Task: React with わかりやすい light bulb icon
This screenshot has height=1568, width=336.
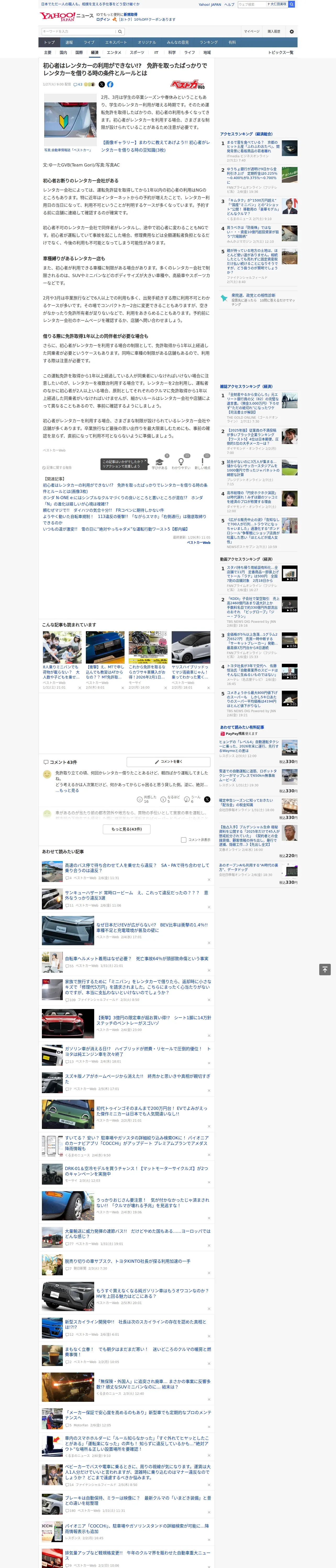Action: [x=181, y=463]
